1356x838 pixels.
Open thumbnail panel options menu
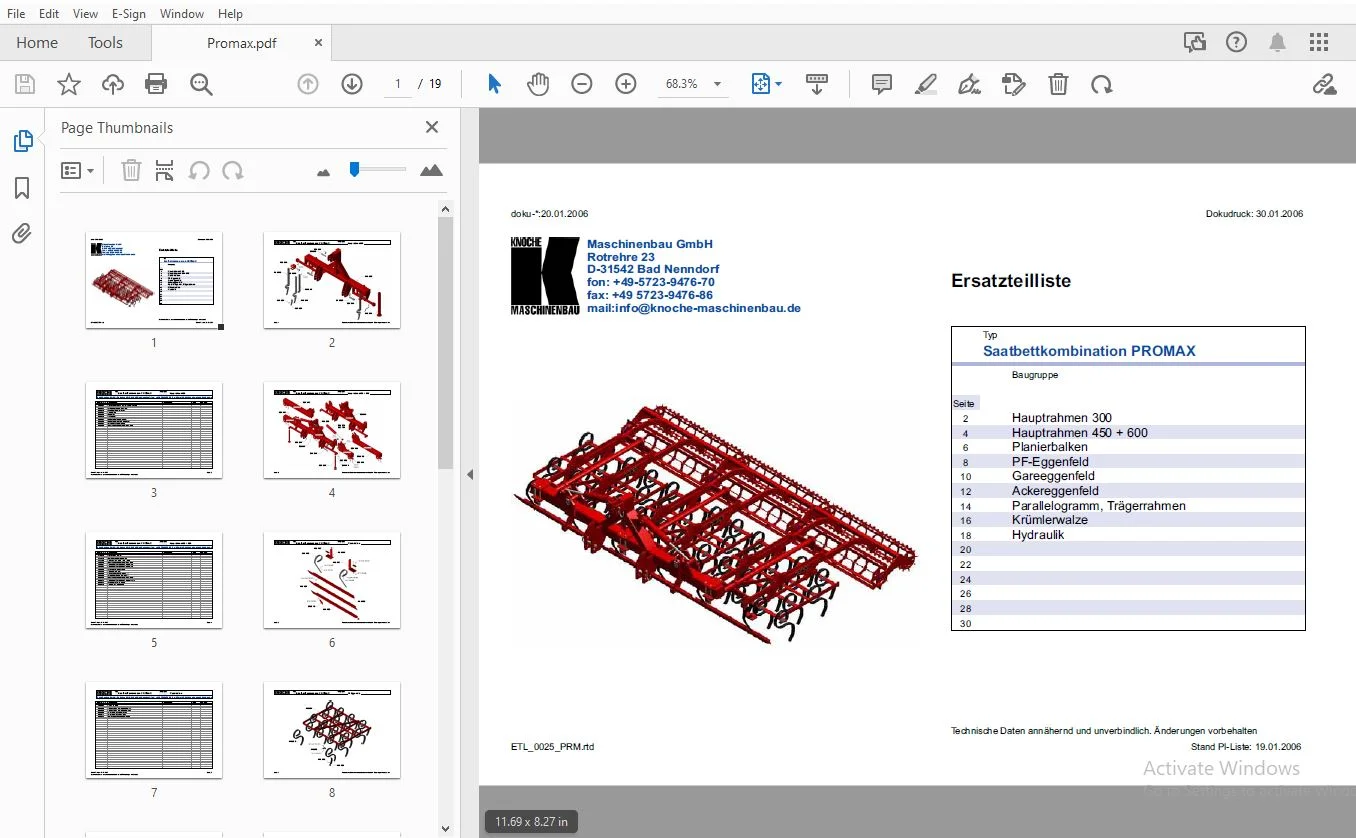(77, 170)
